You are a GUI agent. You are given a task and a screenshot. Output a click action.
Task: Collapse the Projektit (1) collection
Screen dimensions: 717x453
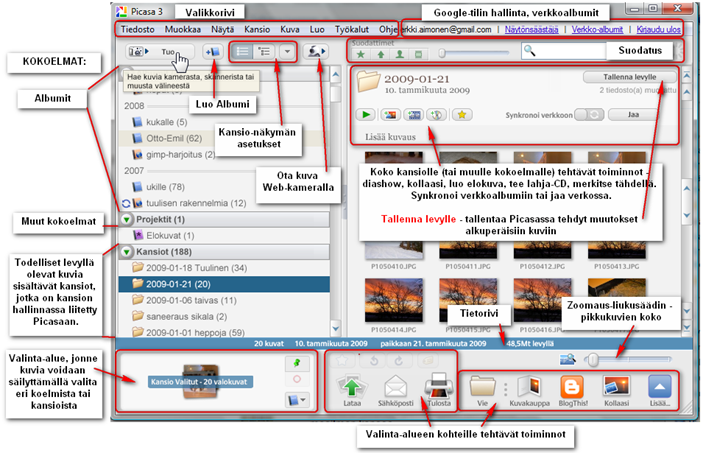pos(127,219)
